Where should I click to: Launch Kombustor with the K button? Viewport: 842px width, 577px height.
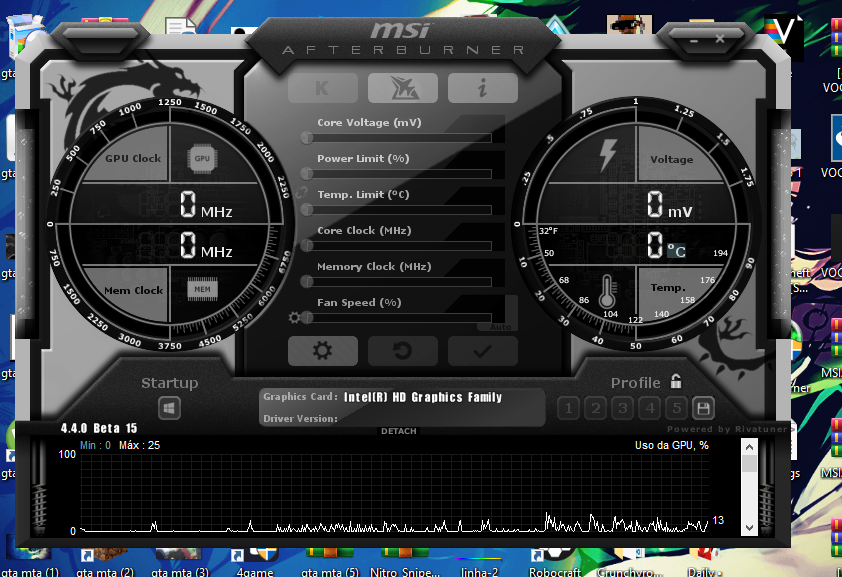(323, 87)
